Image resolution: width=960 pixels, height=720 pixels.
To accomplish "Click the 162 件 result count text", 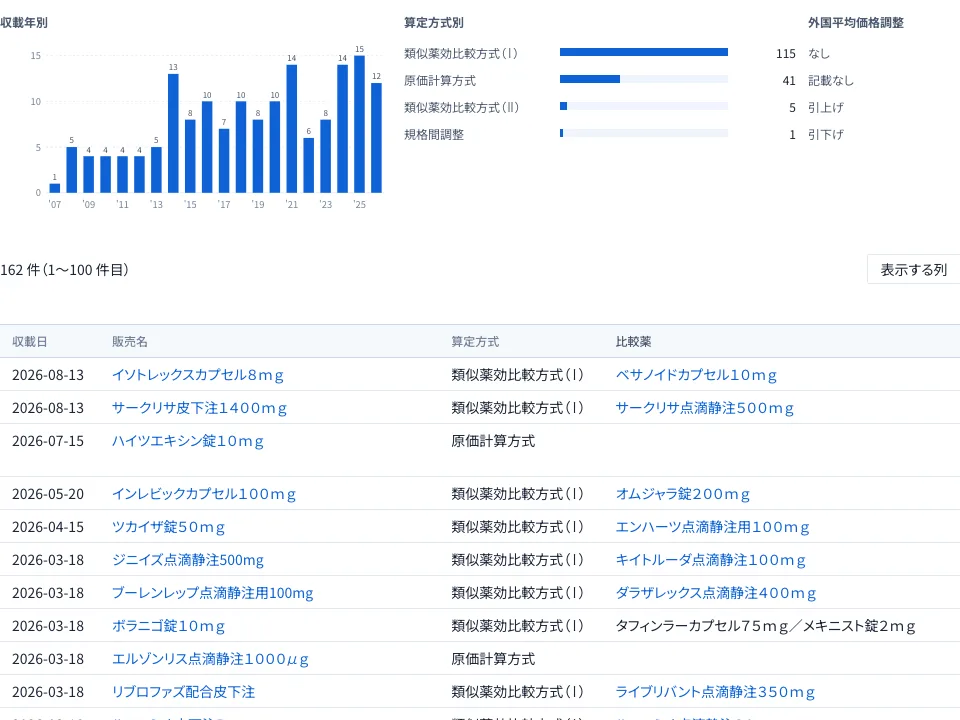I will [x=64, y=269].
